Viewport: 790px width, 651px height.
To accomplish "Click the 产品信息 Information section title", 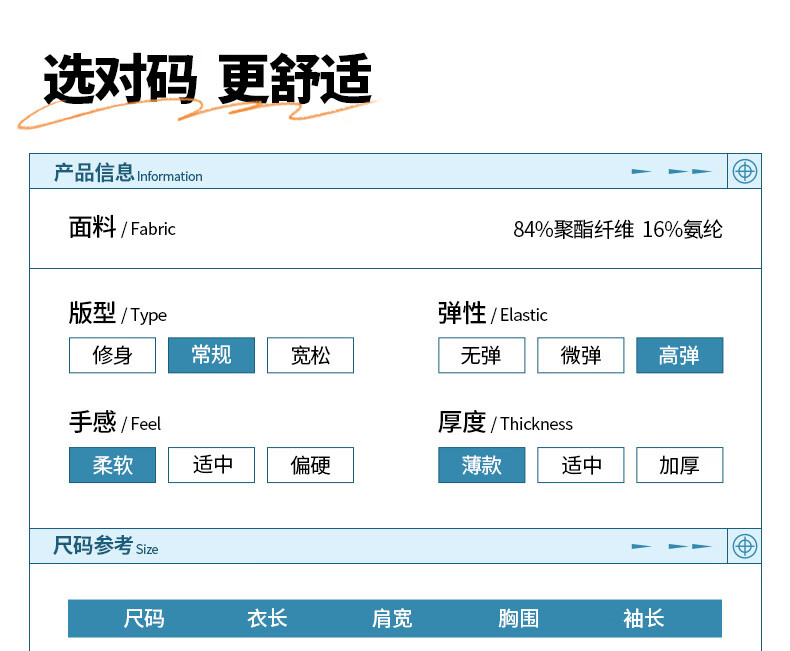I will tap(128, 173).
